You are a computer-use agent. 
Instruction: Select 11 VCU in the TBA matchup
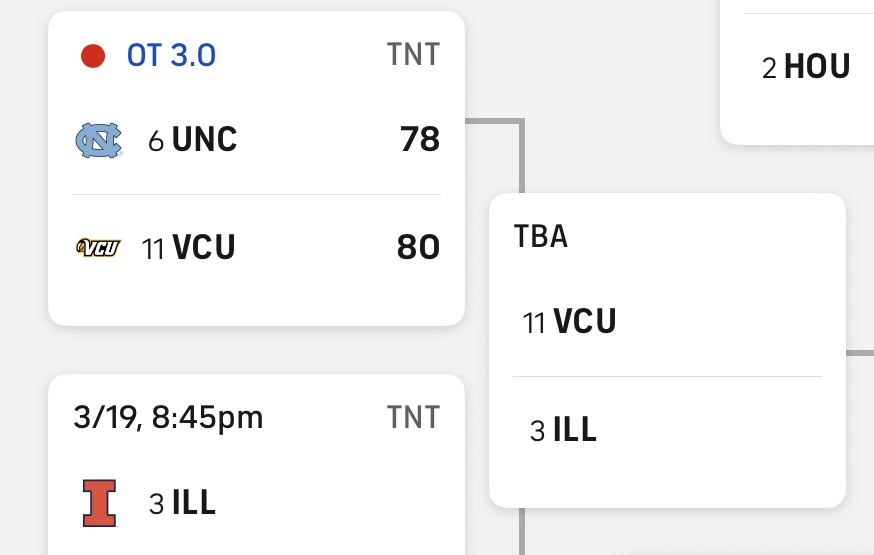pos(569,322)
